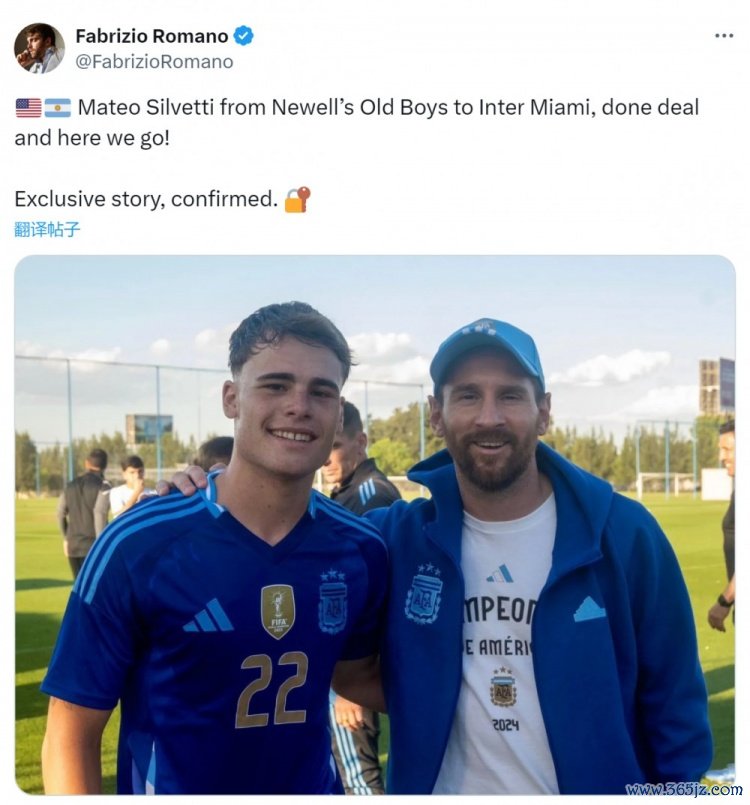Click the "Exclusive story, confirmed." text

pos(146,199)
